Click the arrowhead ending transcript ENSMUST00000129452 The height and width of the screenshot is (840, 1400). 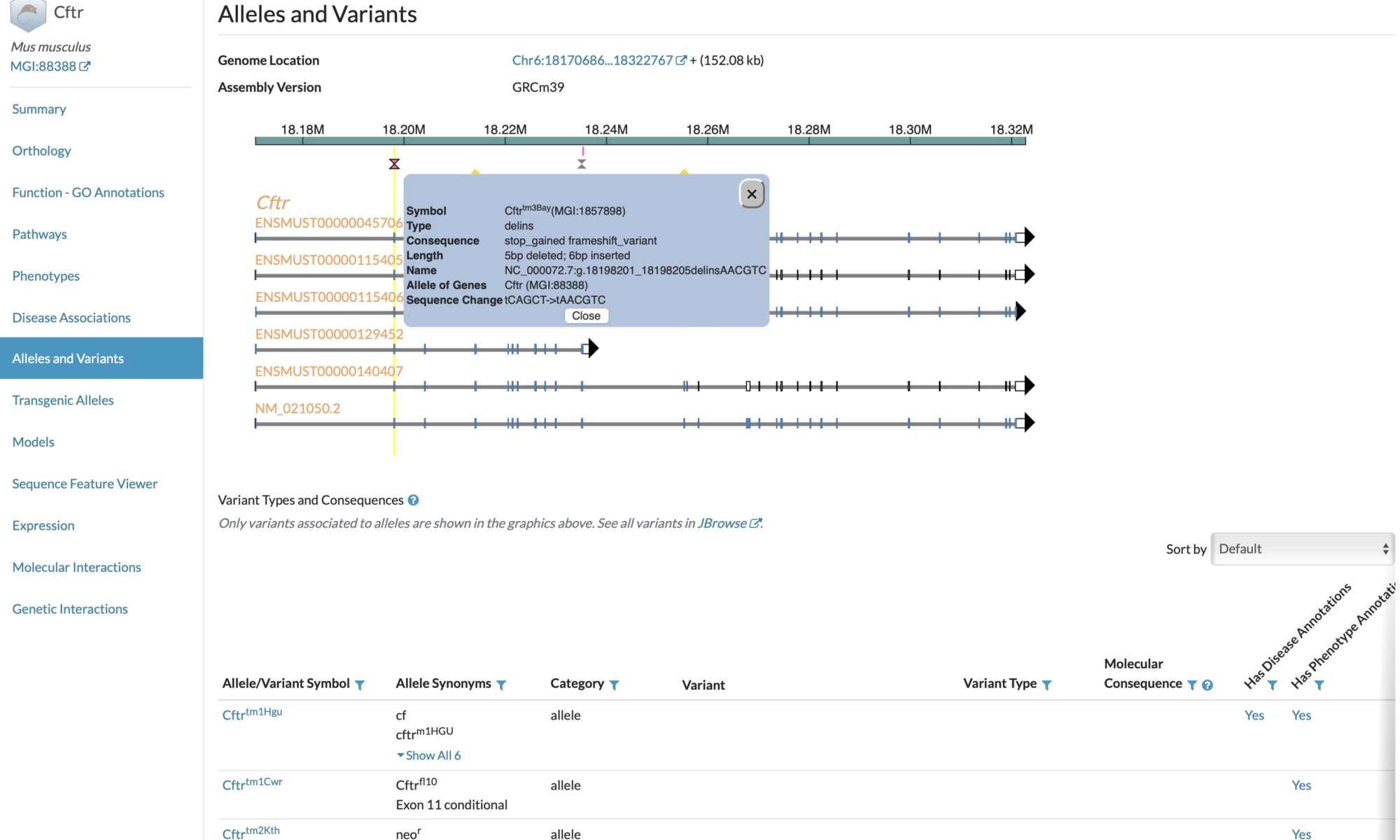click(x=594, y=348)
